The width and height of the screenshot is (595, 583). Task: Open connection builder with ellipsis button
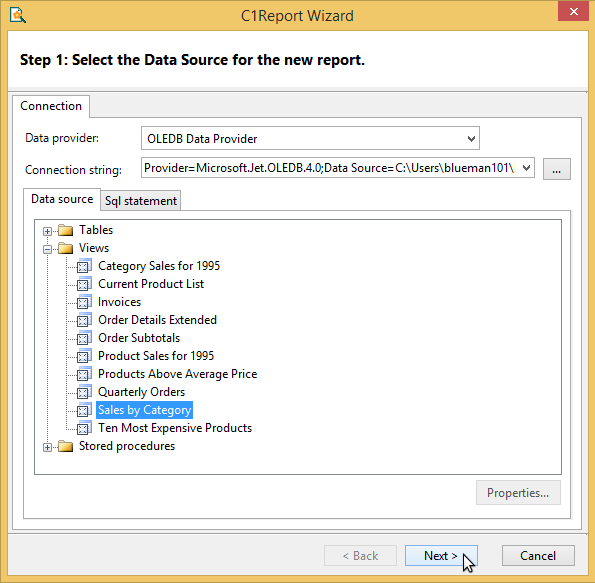(557, 169)
